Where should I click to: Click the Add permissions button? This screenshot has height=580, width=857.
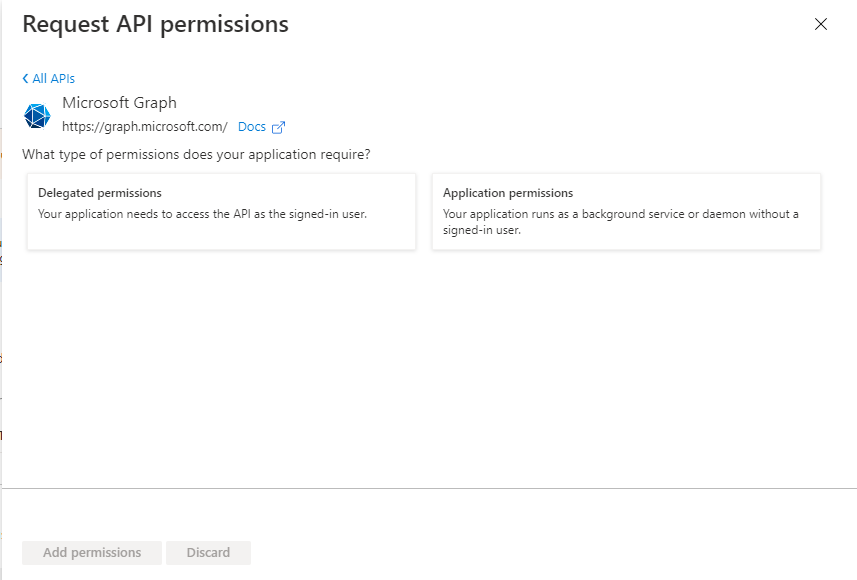92,553
